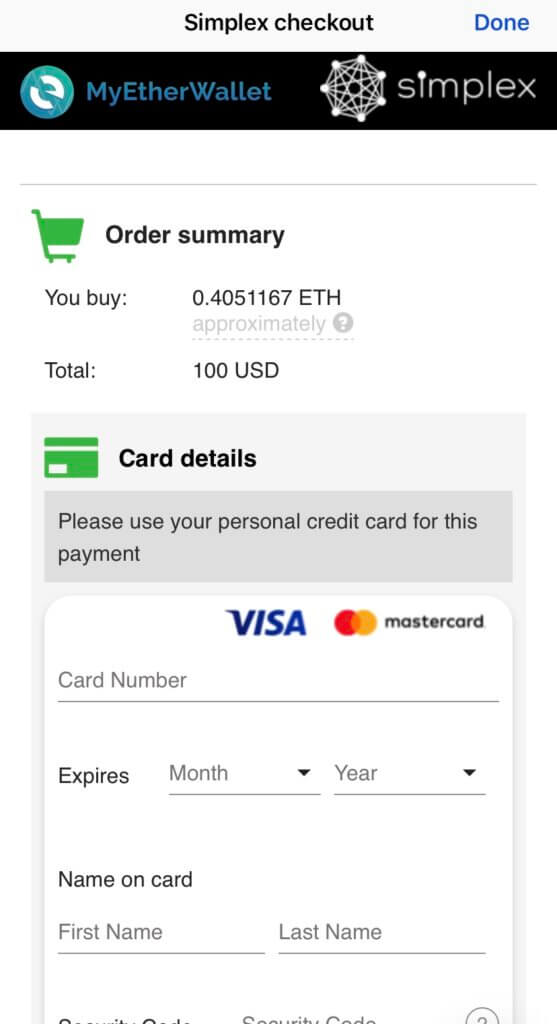Screen dimensions: 557x1024
Task: Click the question mark next to approximately
Action: pyautogui.click(x=343, y=323)
